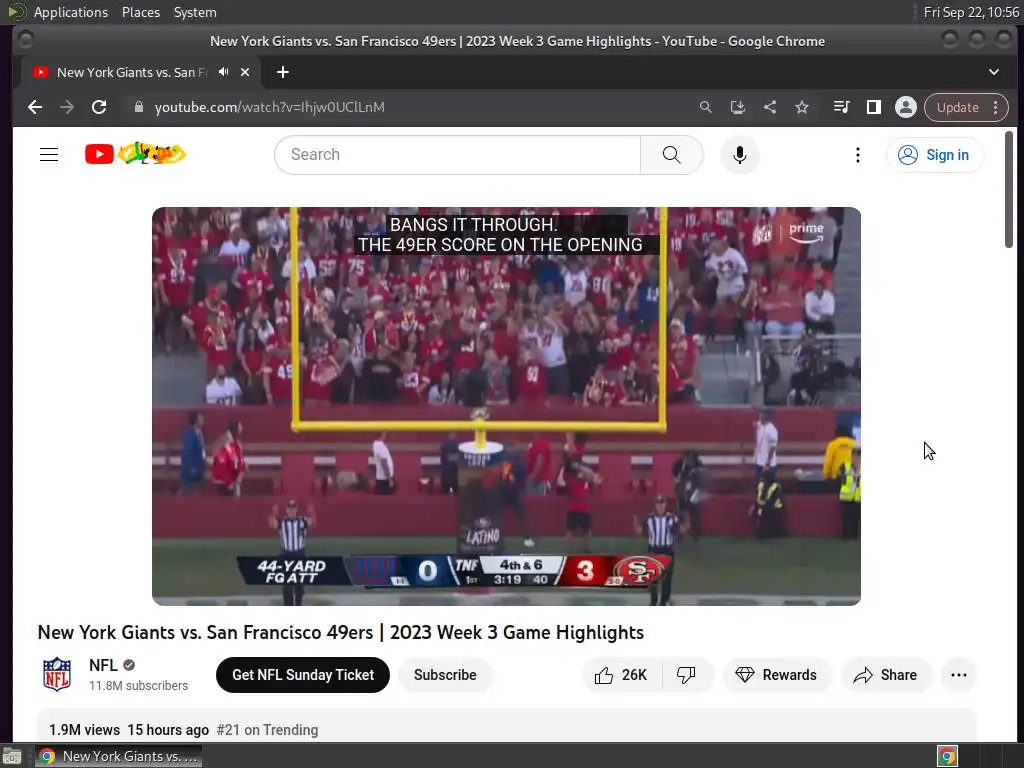The image size is (1024, 768).
Task: Go forward with the browser forward arrow
Action: pyautogui.click(x=67, y=107)
